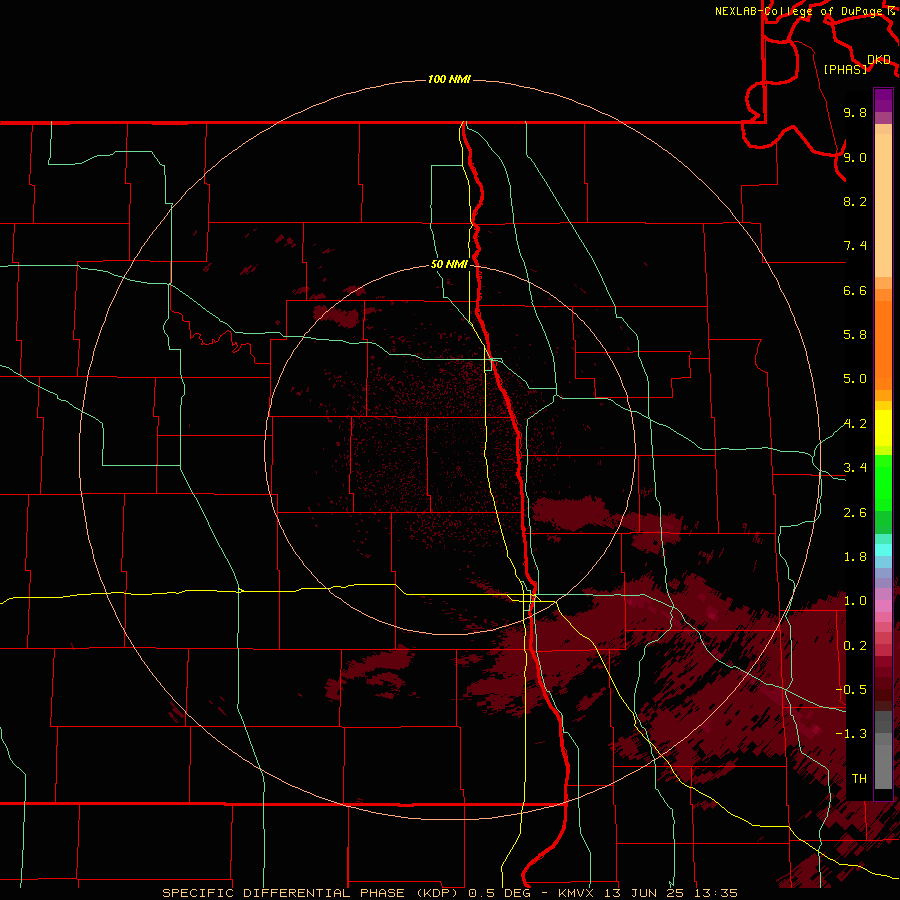
Task: Click the "3.4" color scale value
Action: [x=855, y=468]
